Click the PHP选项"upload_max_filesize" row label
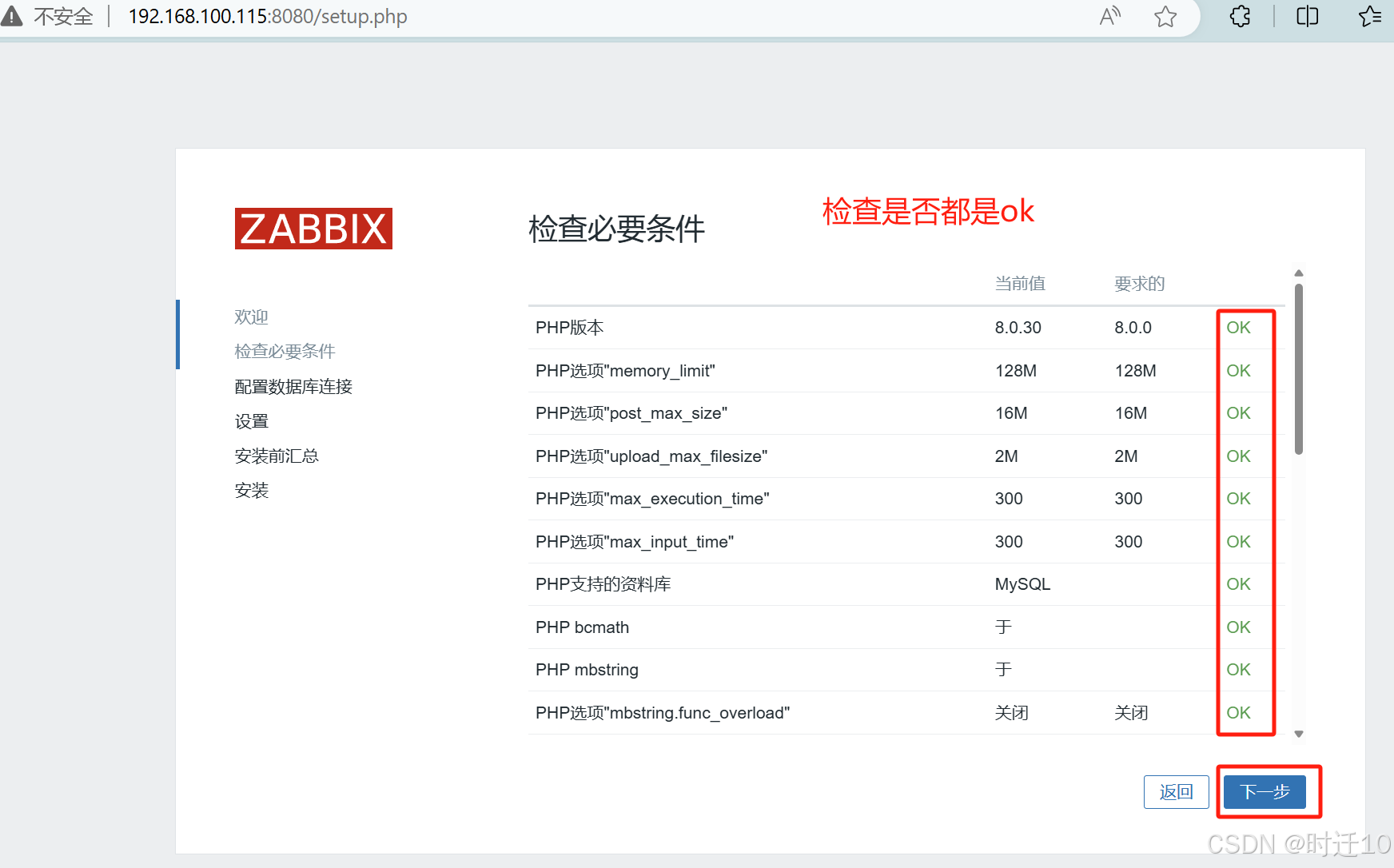 (651, 456)
